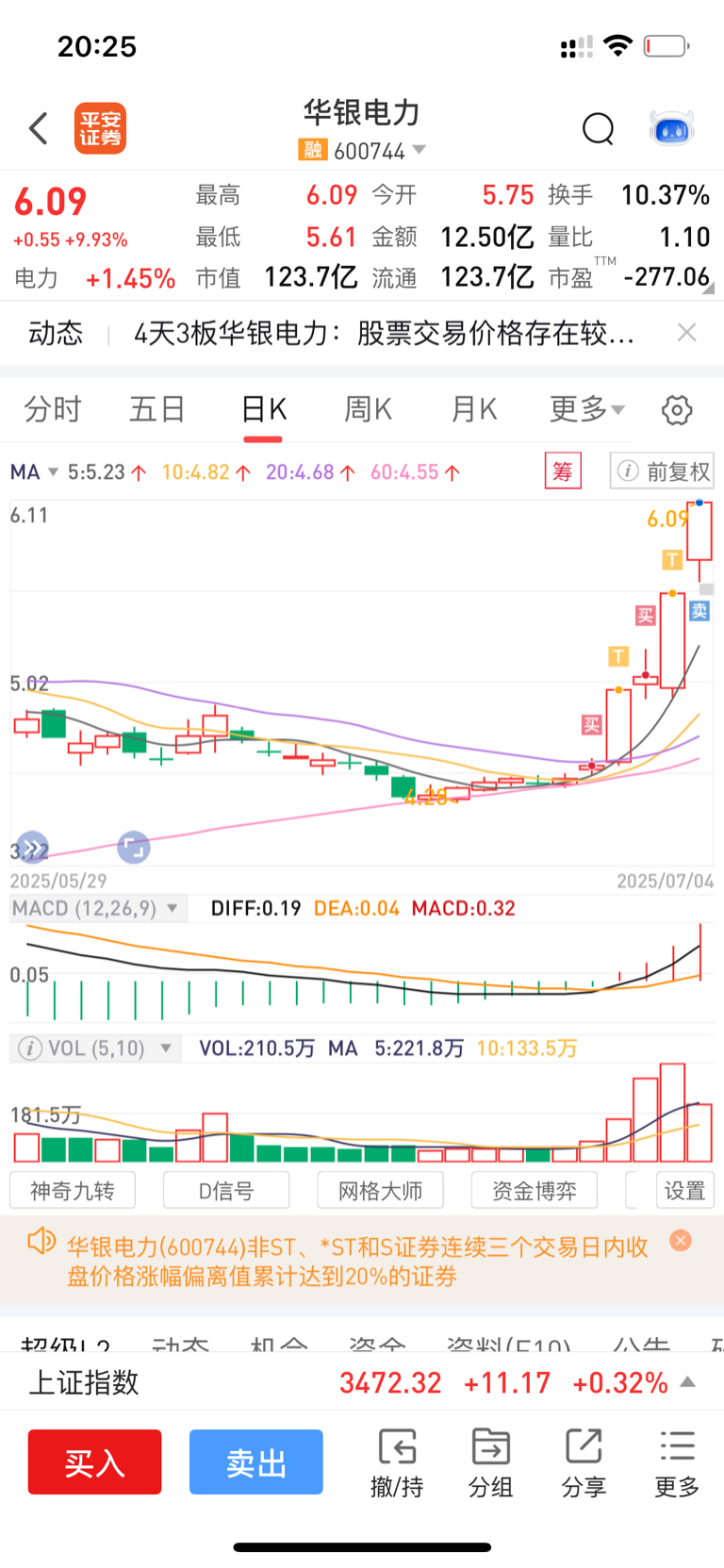Tap the latest candlestick on chart
The height and width of the screenshot is (1568, 724).
[699, 541]
